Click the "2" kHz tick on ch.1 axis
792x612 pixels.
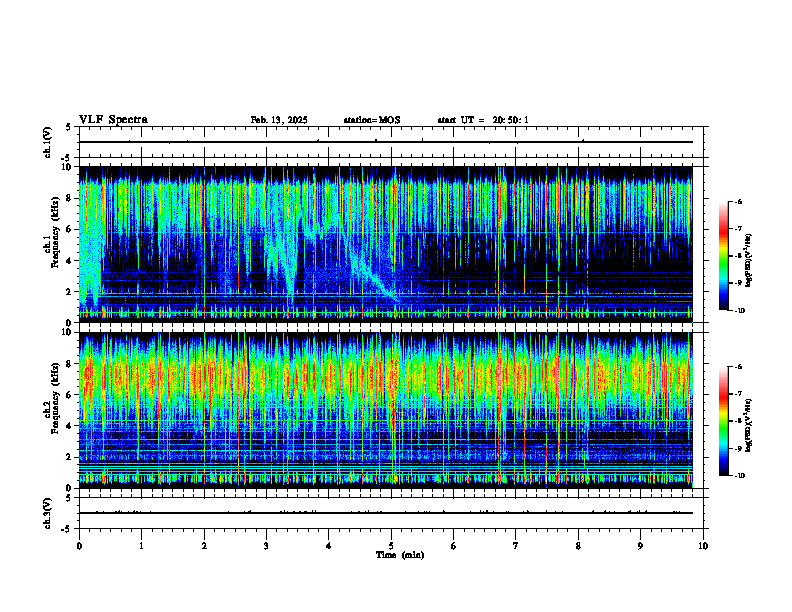point(70,291)
